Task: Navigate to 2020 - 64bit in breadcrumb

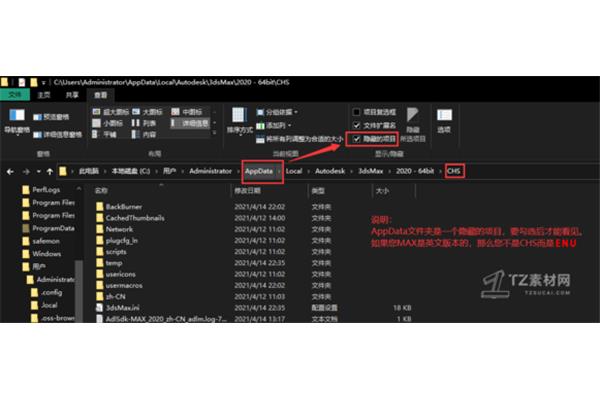Action: [415, 171]
